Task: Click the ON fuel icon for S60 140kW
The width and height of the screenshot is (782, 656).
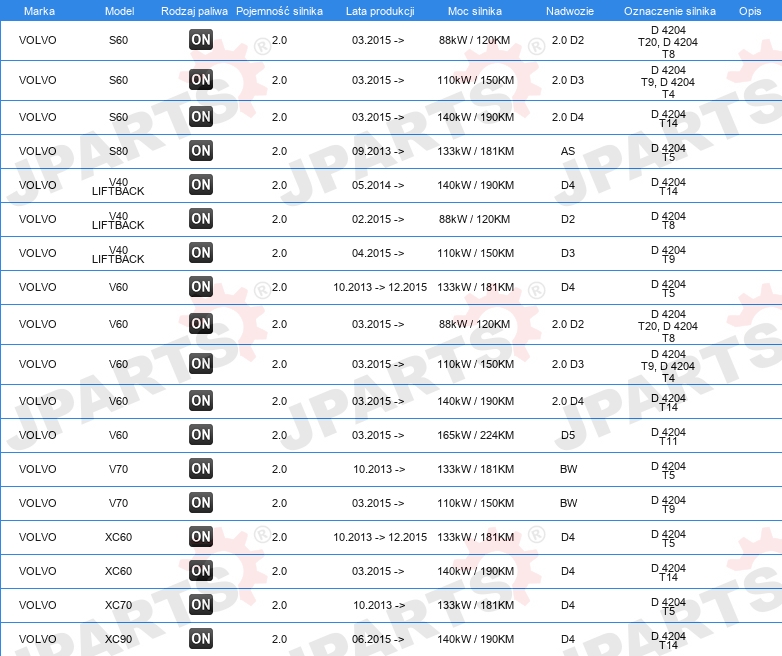Action: pos(201,117)
